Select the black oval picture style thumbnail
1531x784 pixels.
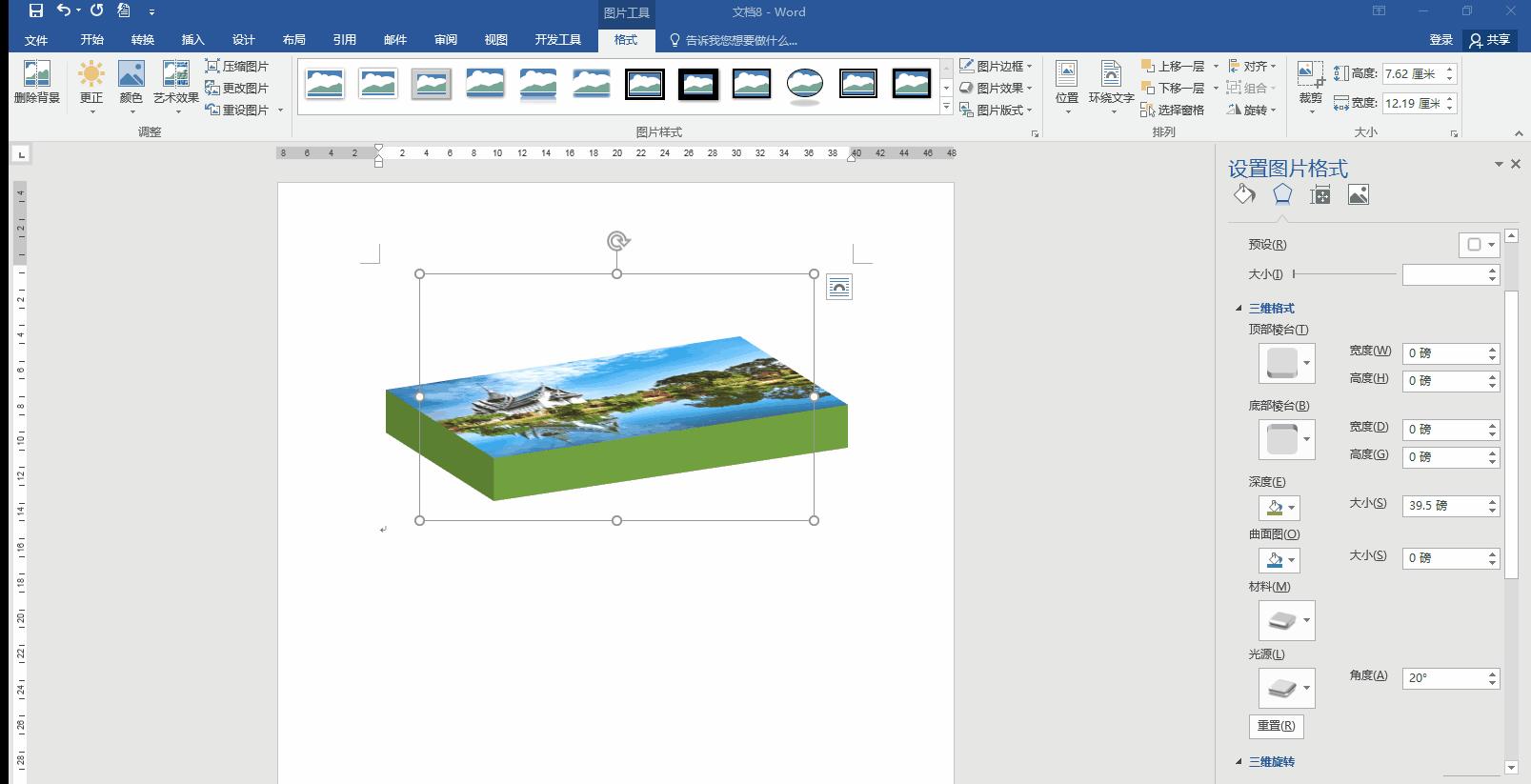(805, 84)
